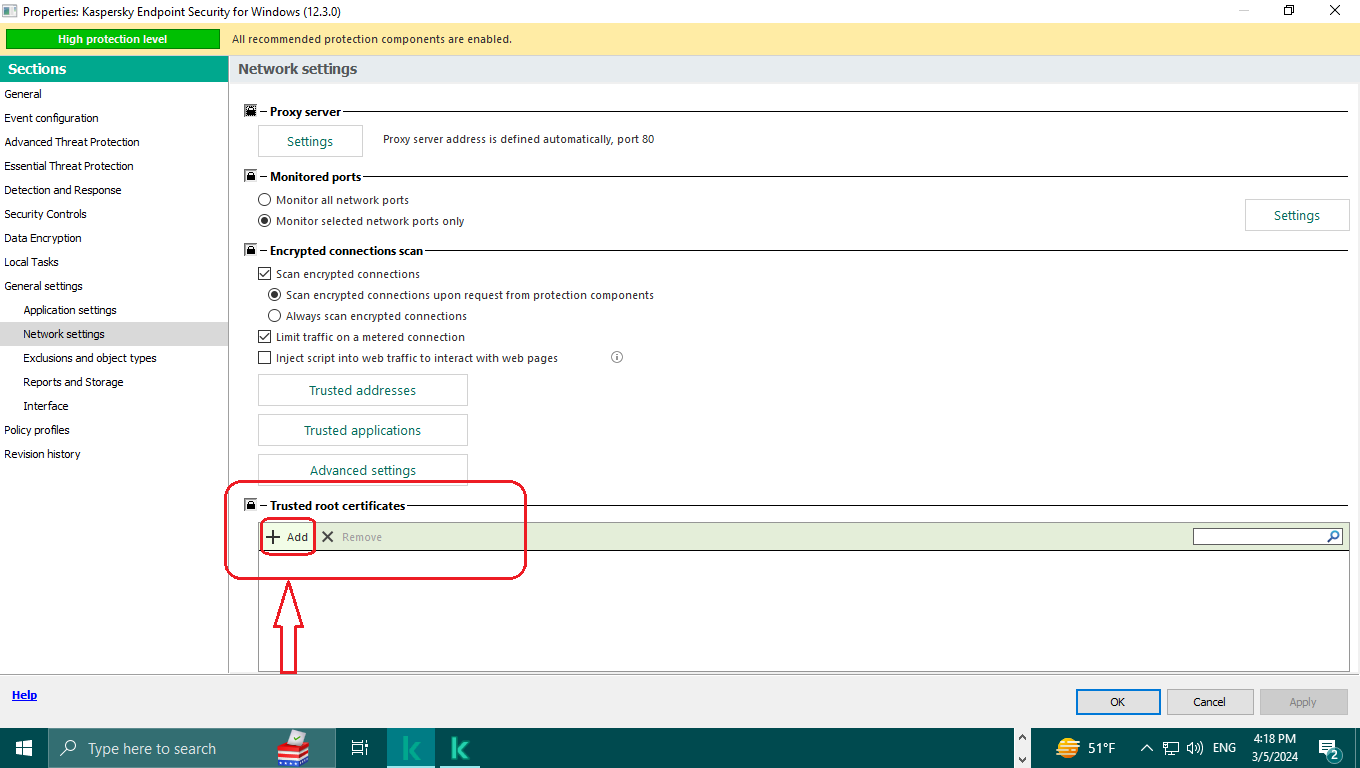Open Proxy server Settings button
The height and width of the screenshot is (768, 1360).
(x=310, y=141)
